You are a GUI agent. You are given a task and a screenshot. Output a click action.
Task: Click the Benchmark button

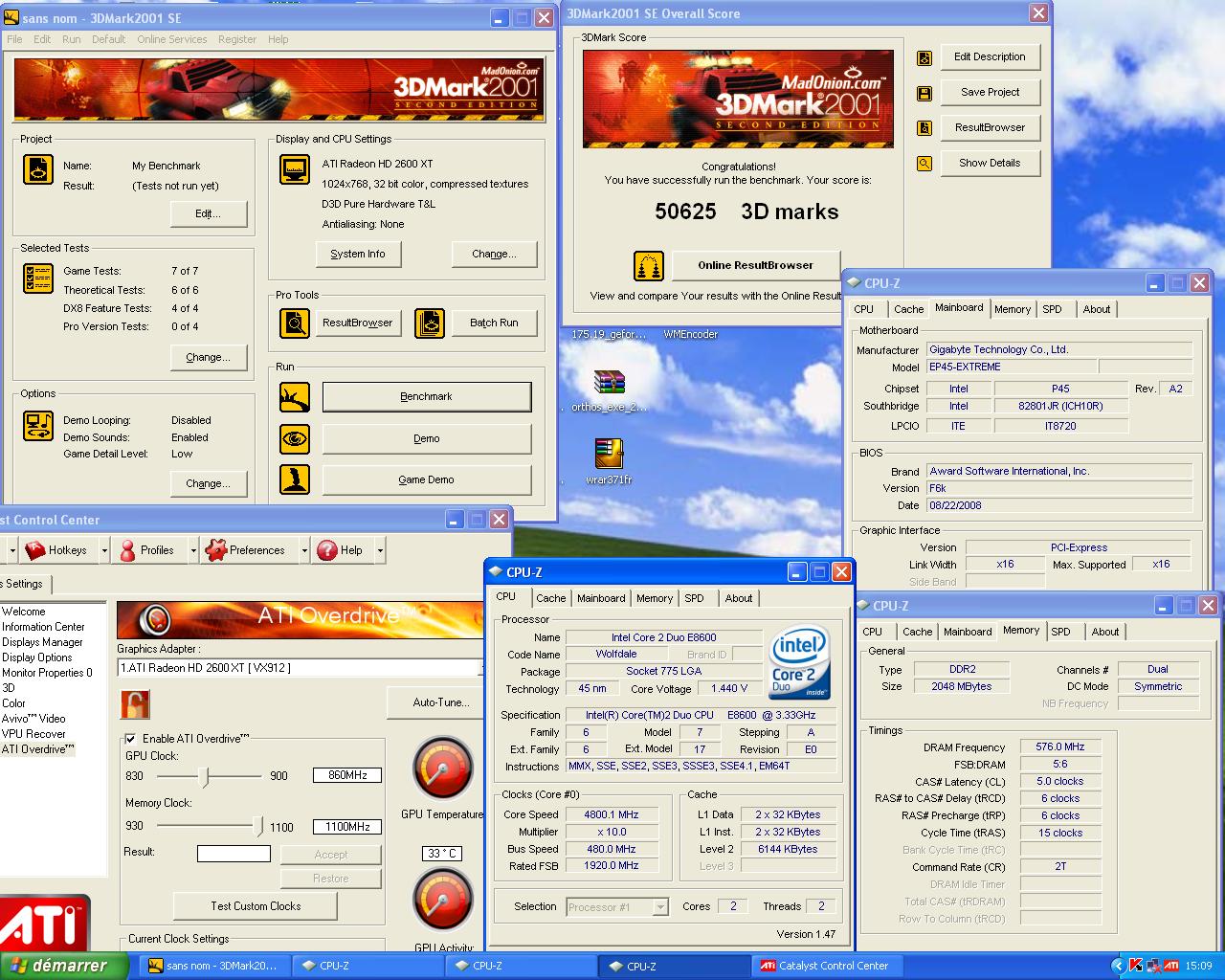(x=427, y=396)
